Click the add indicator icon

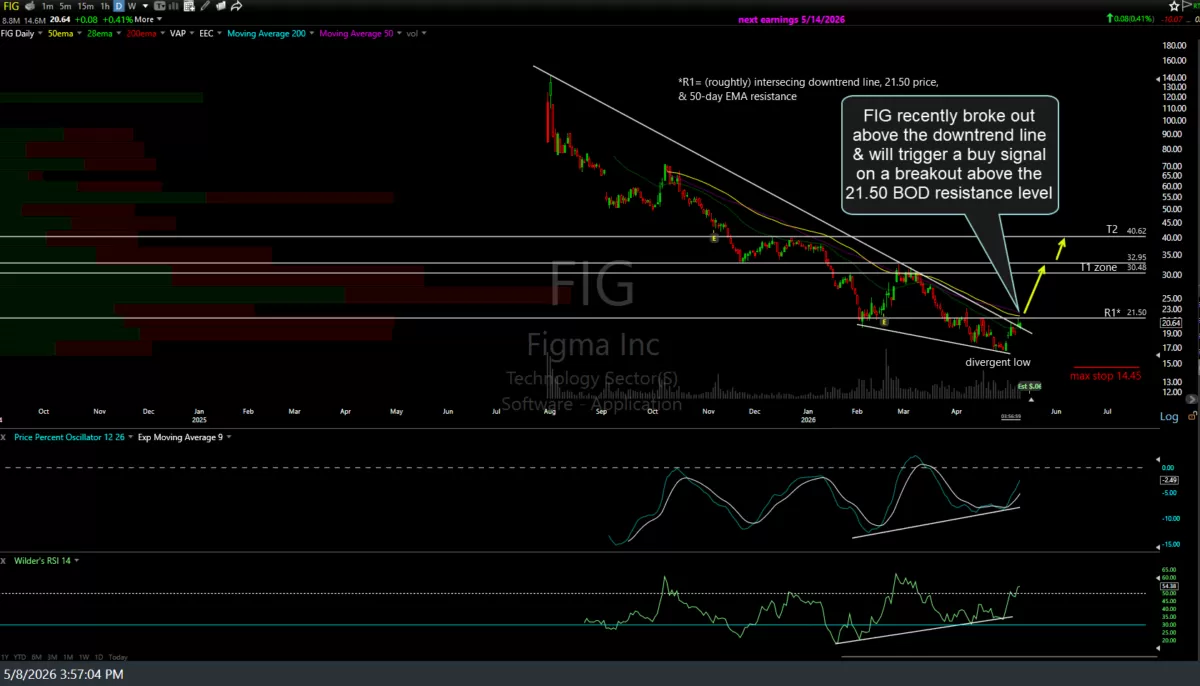pos(190,6)
